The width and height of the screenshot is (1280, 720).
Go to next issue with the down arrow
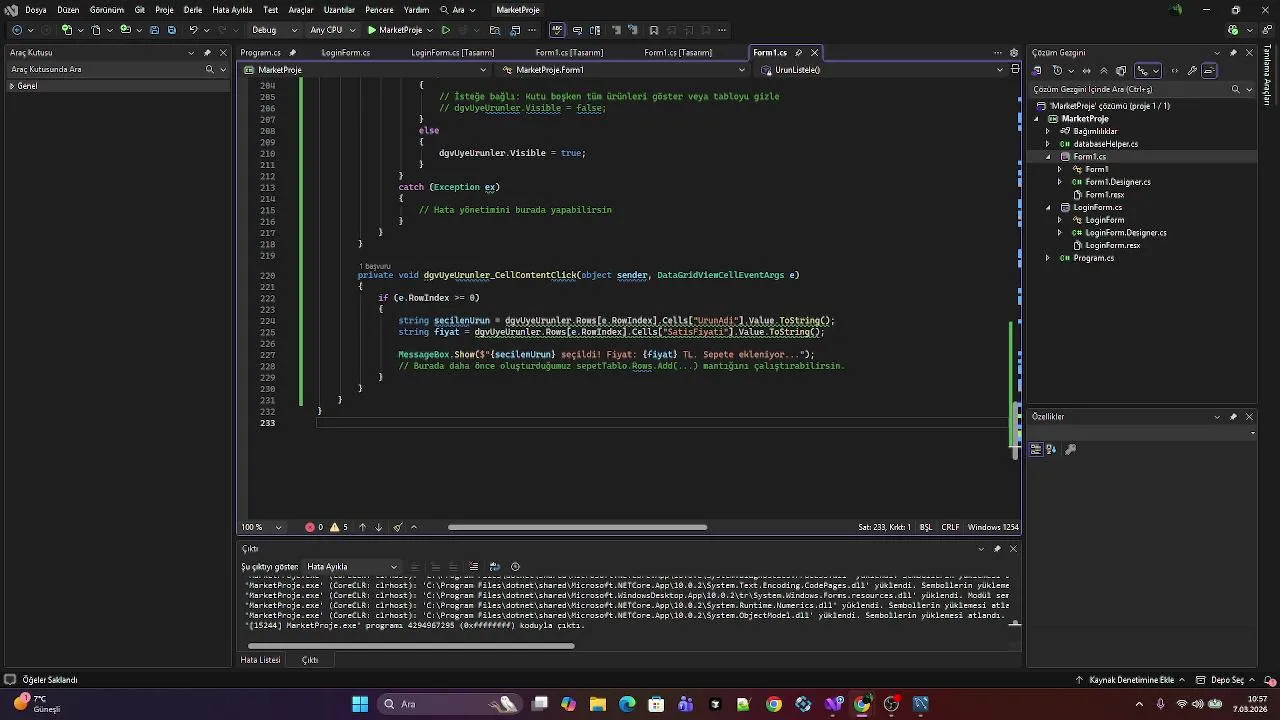coord(378,527)
